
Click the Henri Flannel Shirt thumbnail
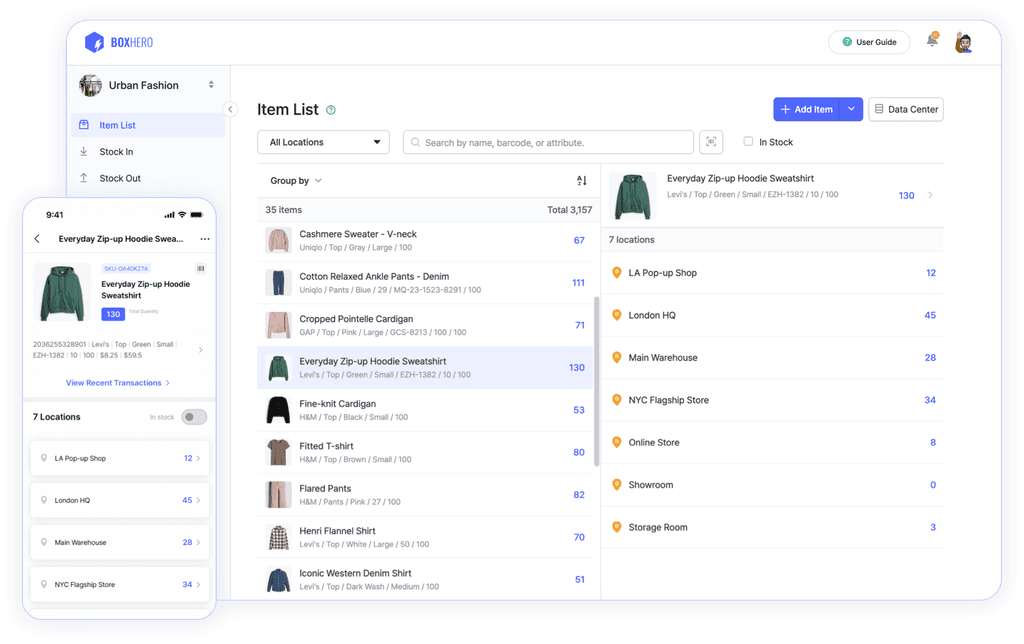click(278, 538)
